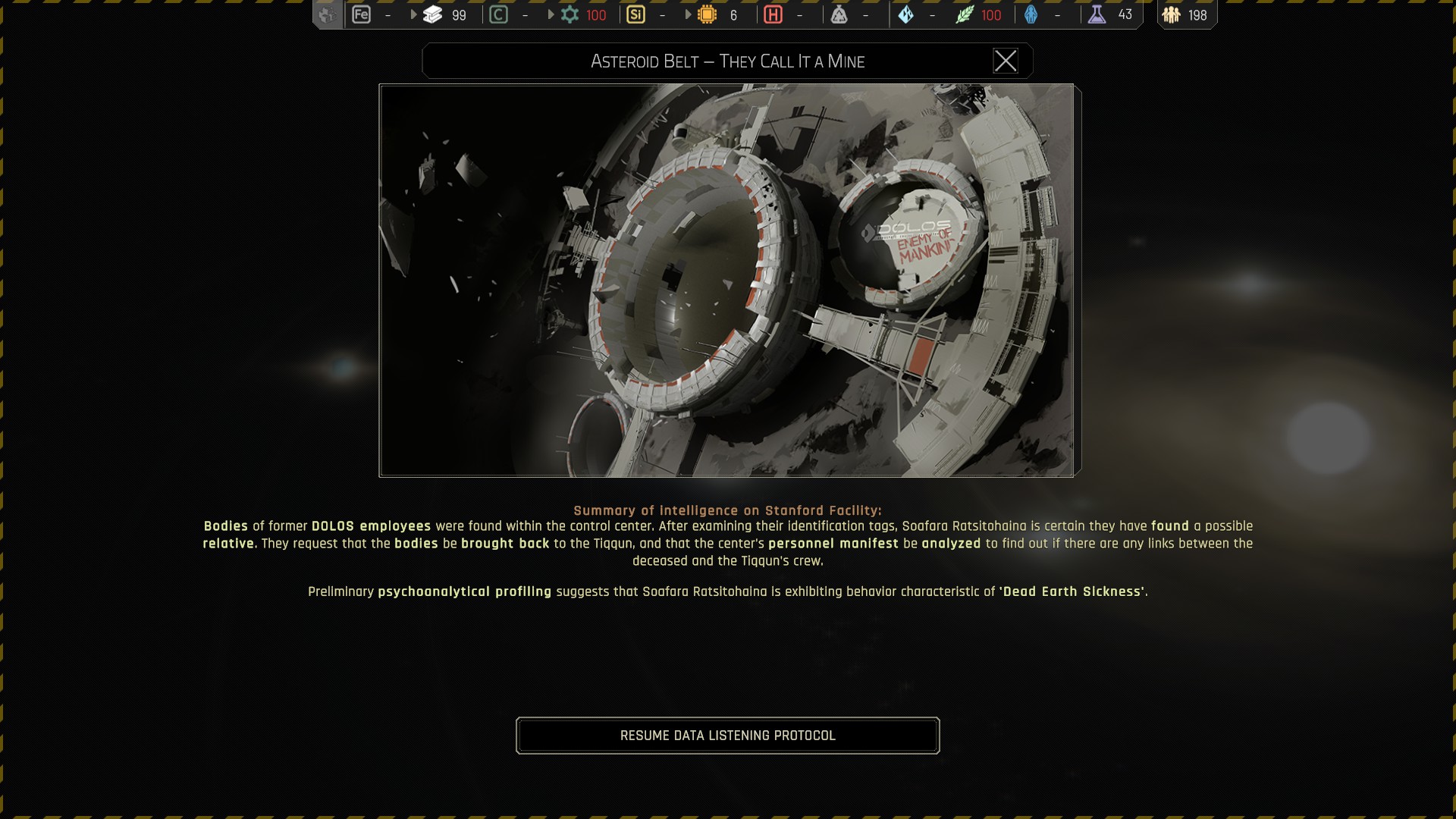This screenshot has width=1456, height=819.
Task: Click the metal ingots resource icon
Action: tap(432, 14)
